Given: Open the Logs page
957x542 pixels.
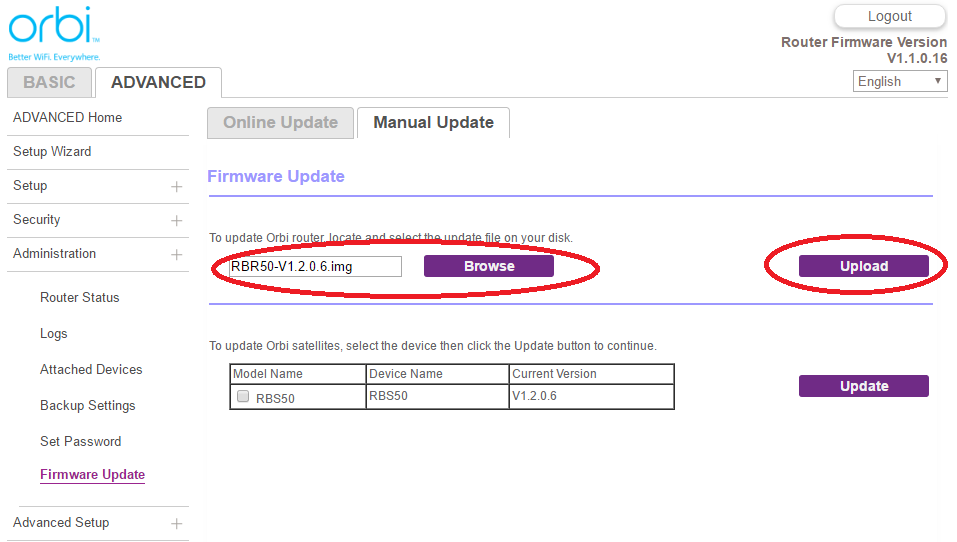Looking at the screenshot, I should point(54,334).
